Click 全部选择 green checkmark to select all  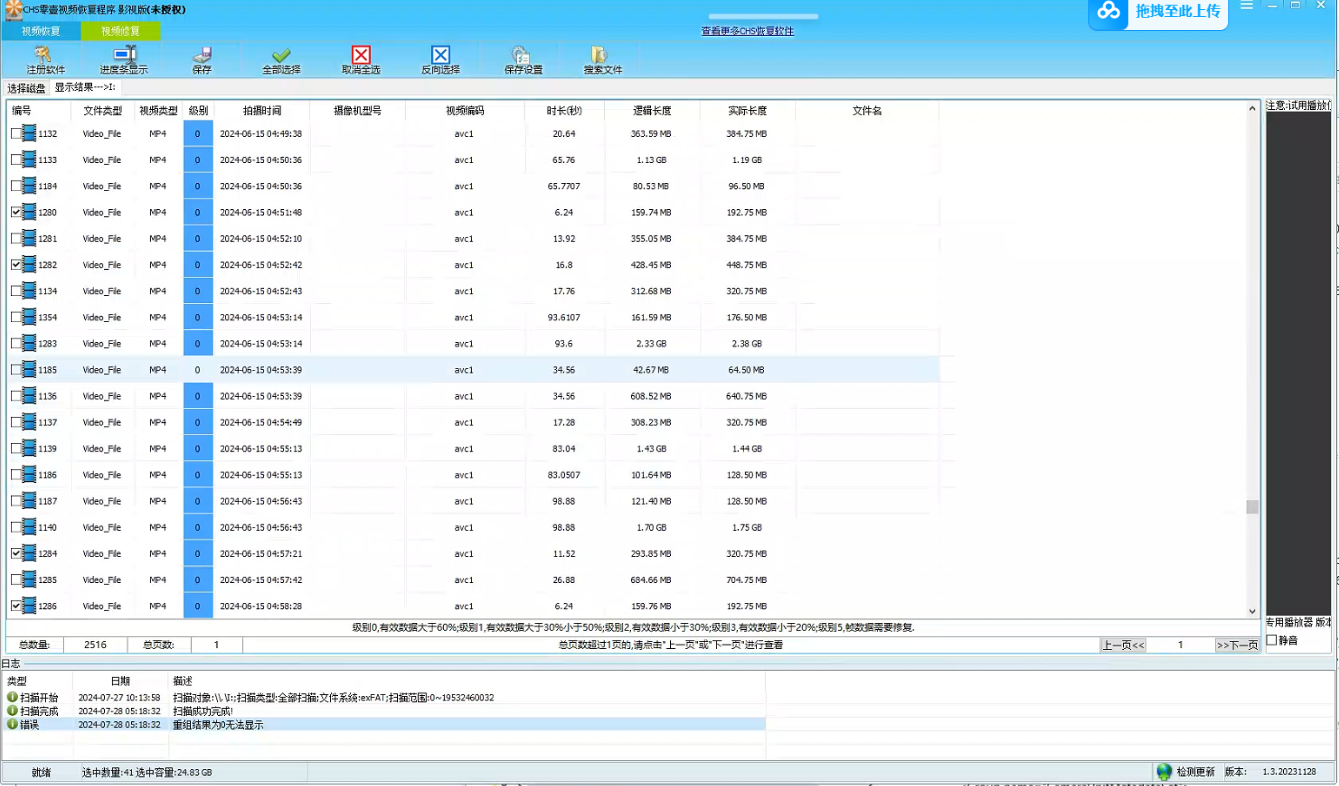pos(281,55)
